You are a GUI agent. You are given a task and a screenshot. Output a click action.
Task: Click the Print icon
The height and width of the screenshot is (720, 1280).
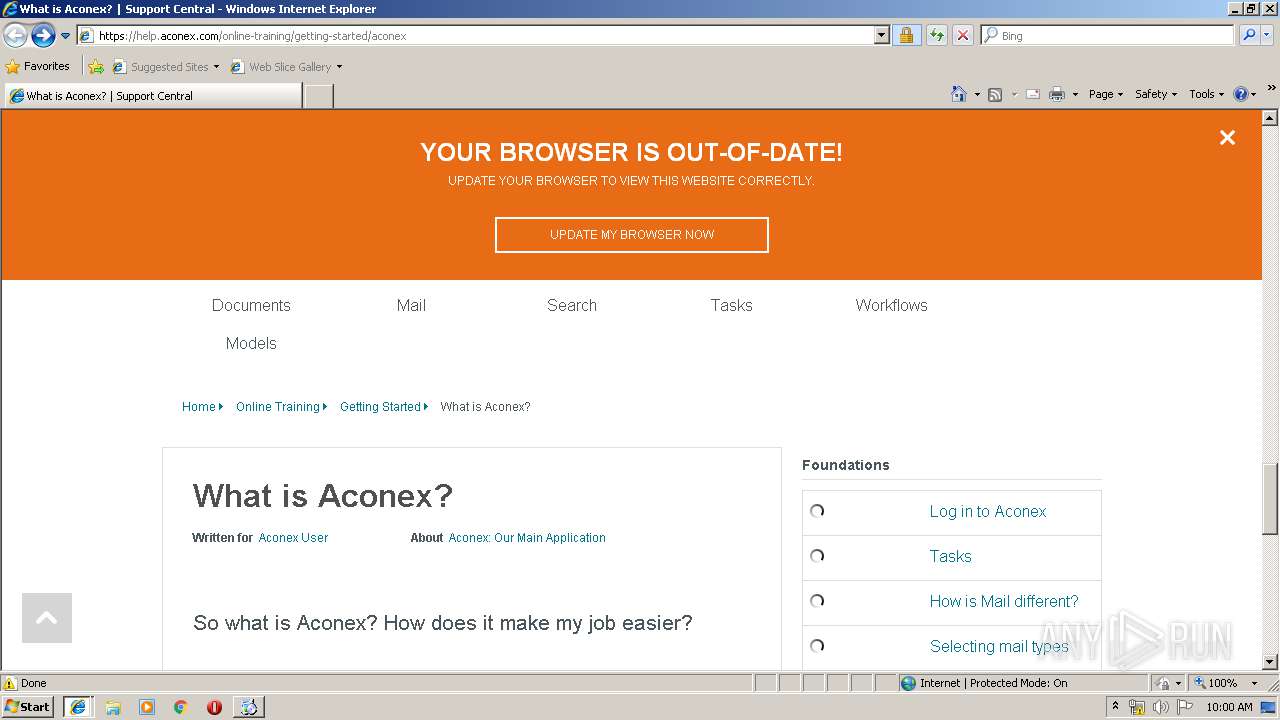point(1057,94)
